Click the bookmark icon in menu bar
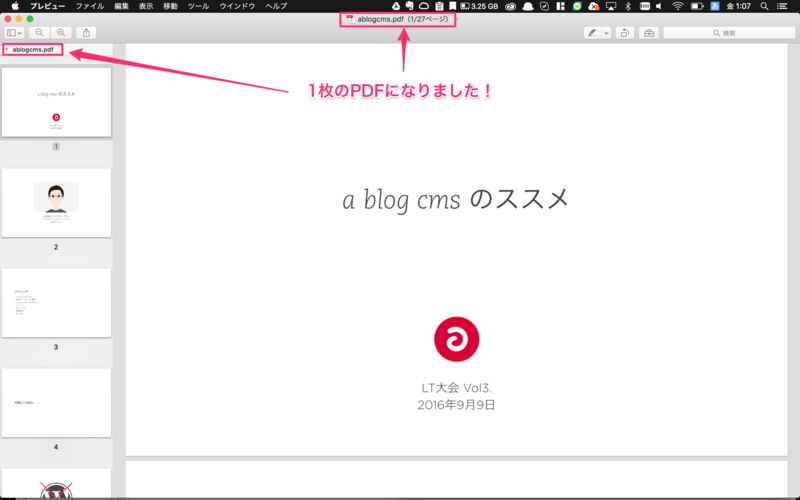The image size is (800, 500). coord(453,6)
